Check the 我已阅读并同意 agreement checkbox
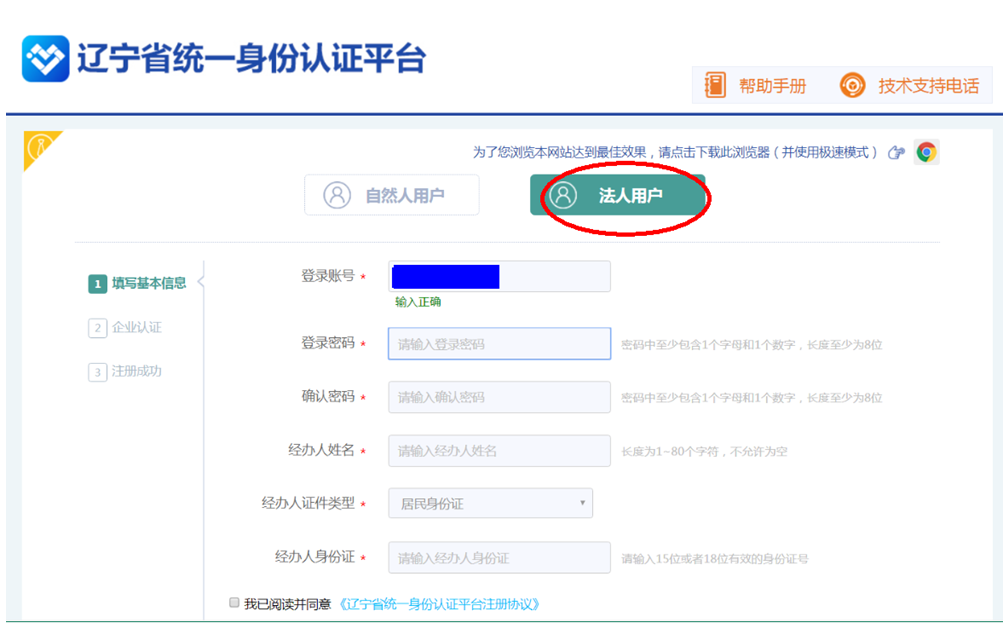1003x623 pixels. [x=234, y=603]
